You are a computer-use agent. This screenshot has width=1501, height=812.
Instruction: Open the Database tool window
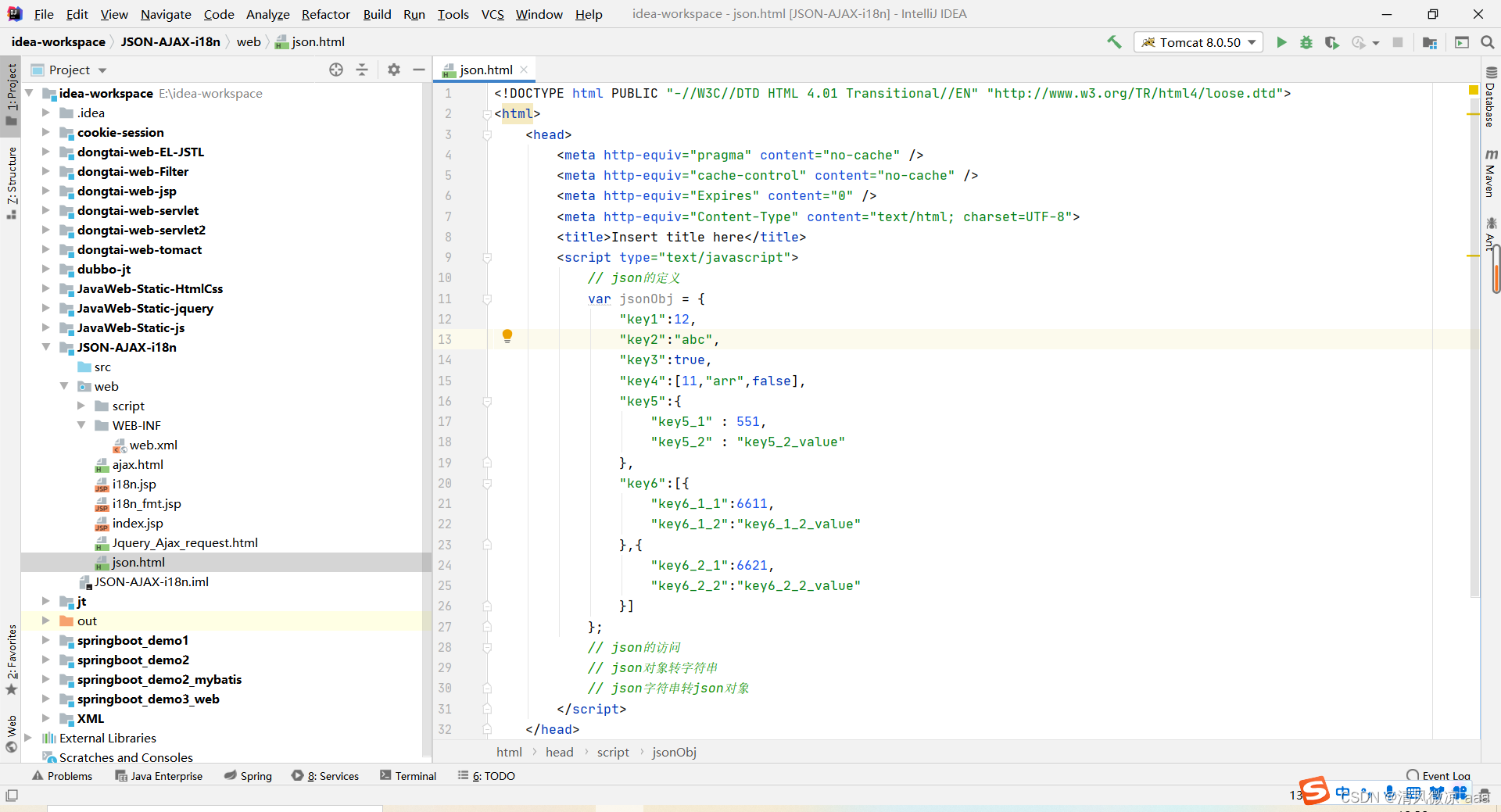pos(1491,98)
